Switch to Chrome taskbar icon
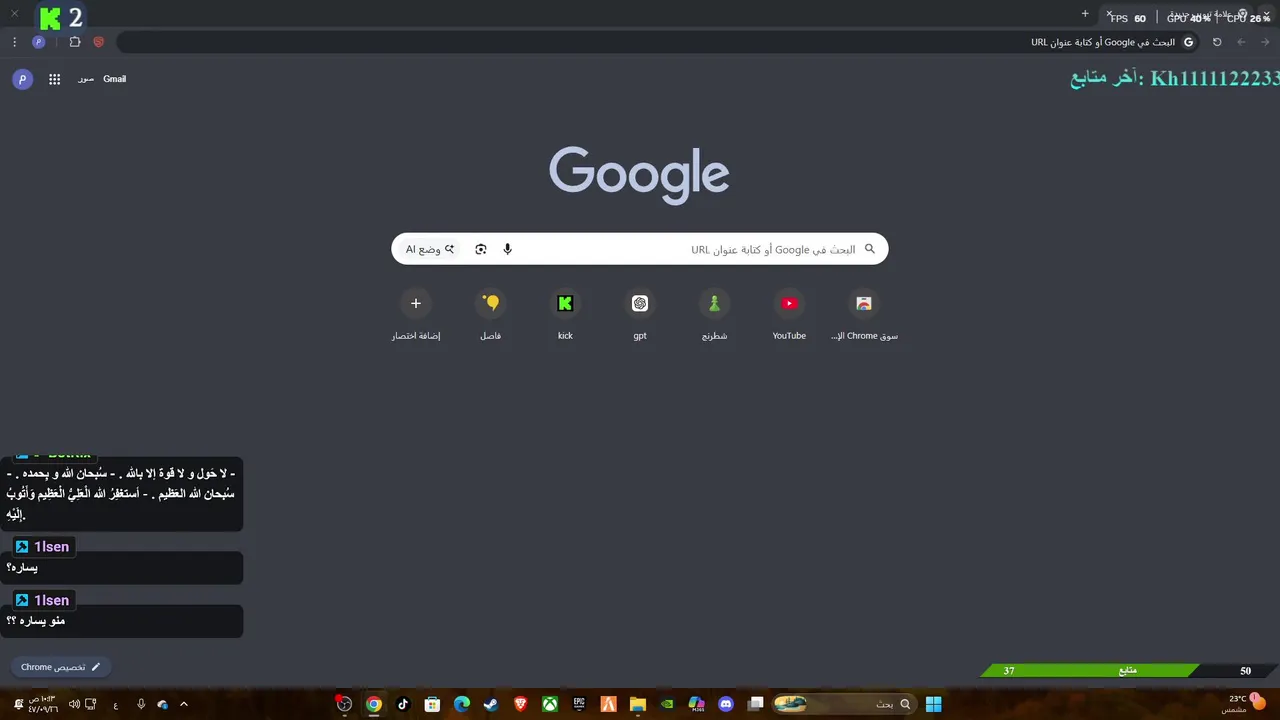 [x=373, y=704]
